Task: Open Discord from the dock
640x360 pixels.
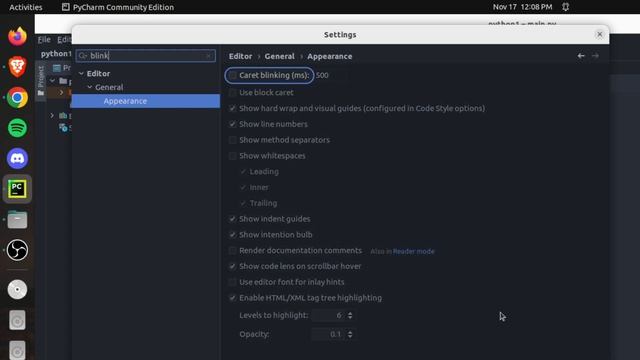Action: pyautogui.click(x=17, y=158)
